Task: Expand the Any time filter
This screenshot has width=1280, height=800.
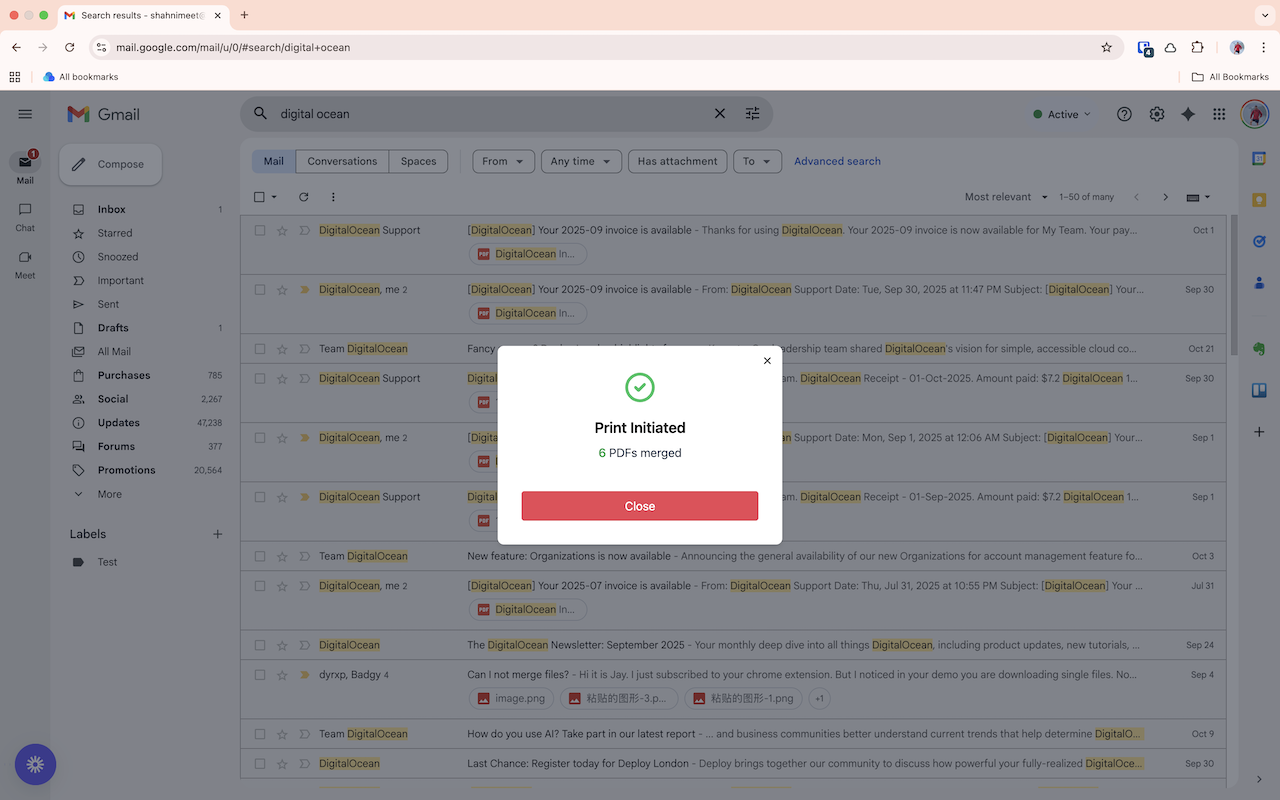Action: [581, 161]
